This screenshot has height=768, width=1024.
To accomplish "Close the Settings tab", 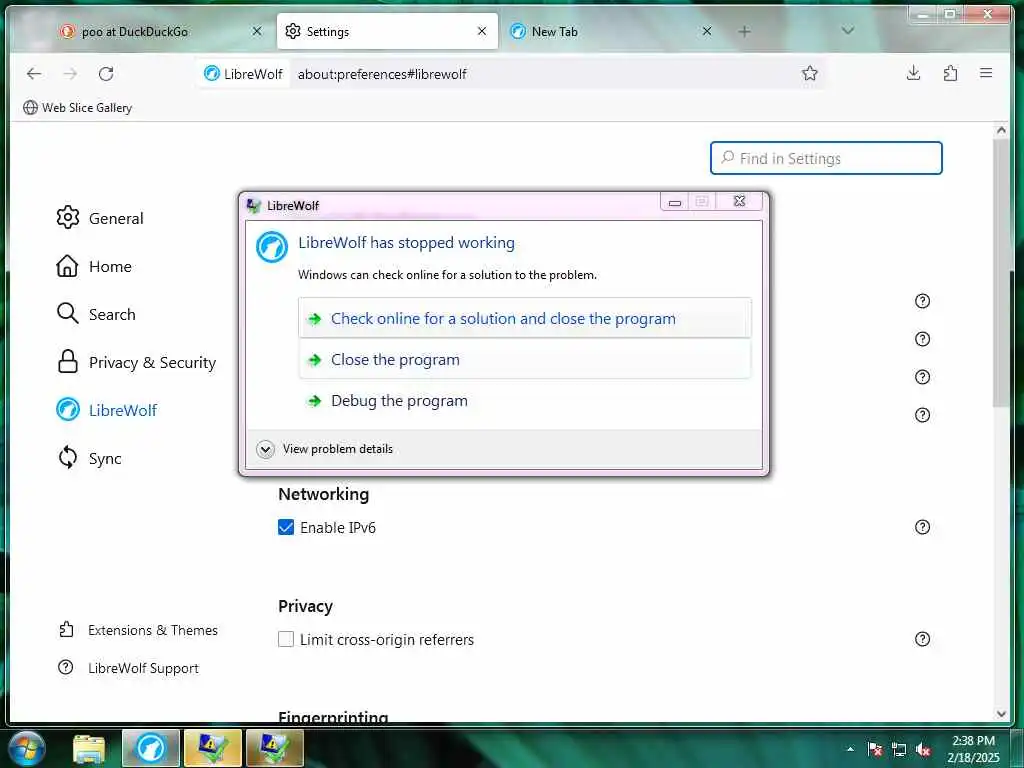I will [x=482, y=31].
